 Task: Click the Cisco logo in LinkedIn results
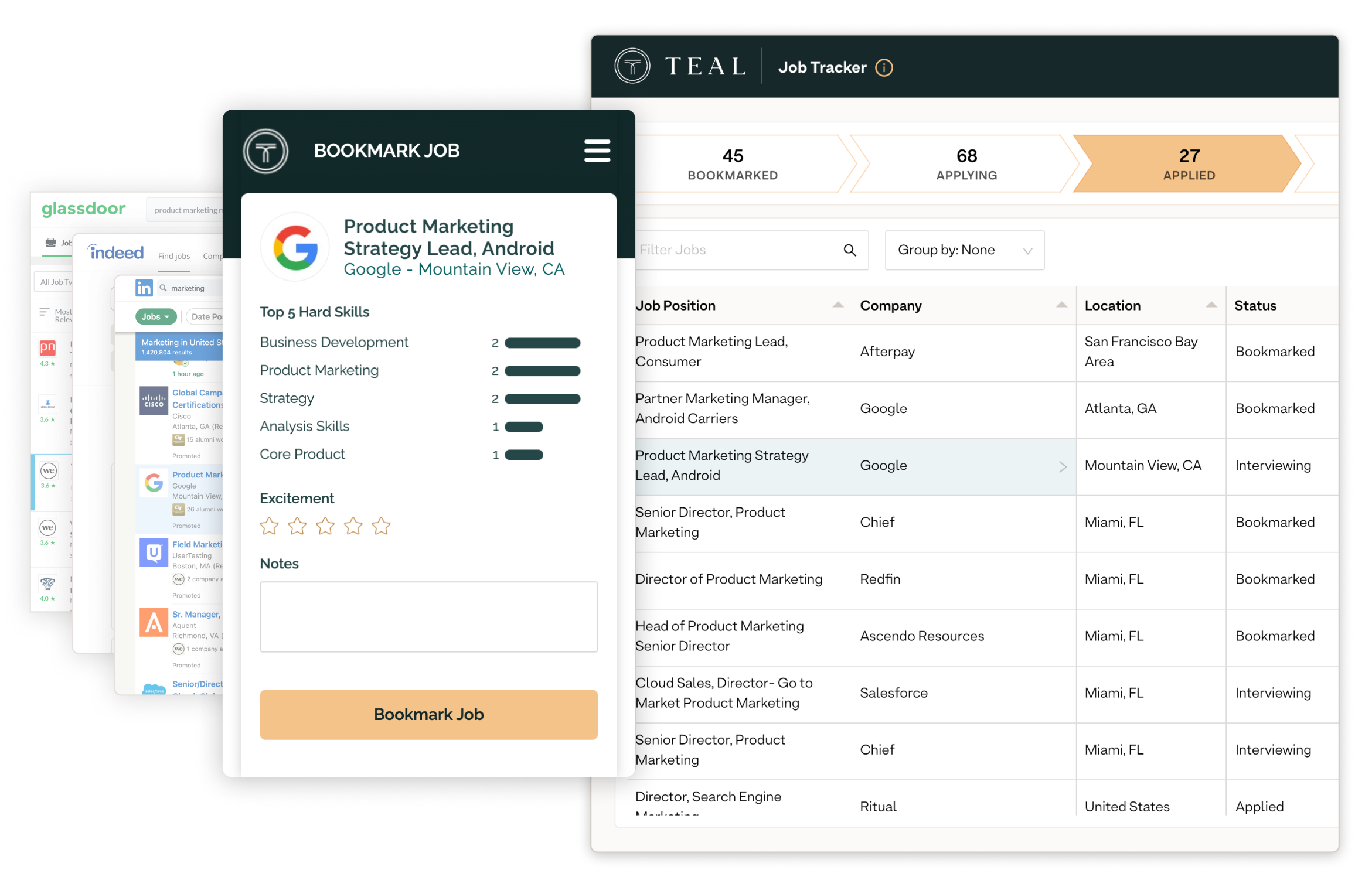(154, 400)
